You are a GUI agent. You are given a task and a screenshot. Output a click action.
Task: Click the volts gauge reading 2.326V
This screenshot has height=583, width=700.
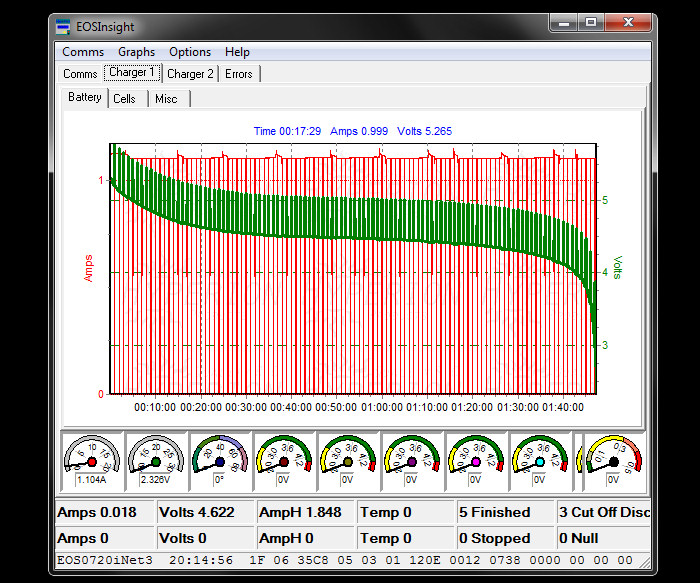pyautogui.click(x=156, y=460)
